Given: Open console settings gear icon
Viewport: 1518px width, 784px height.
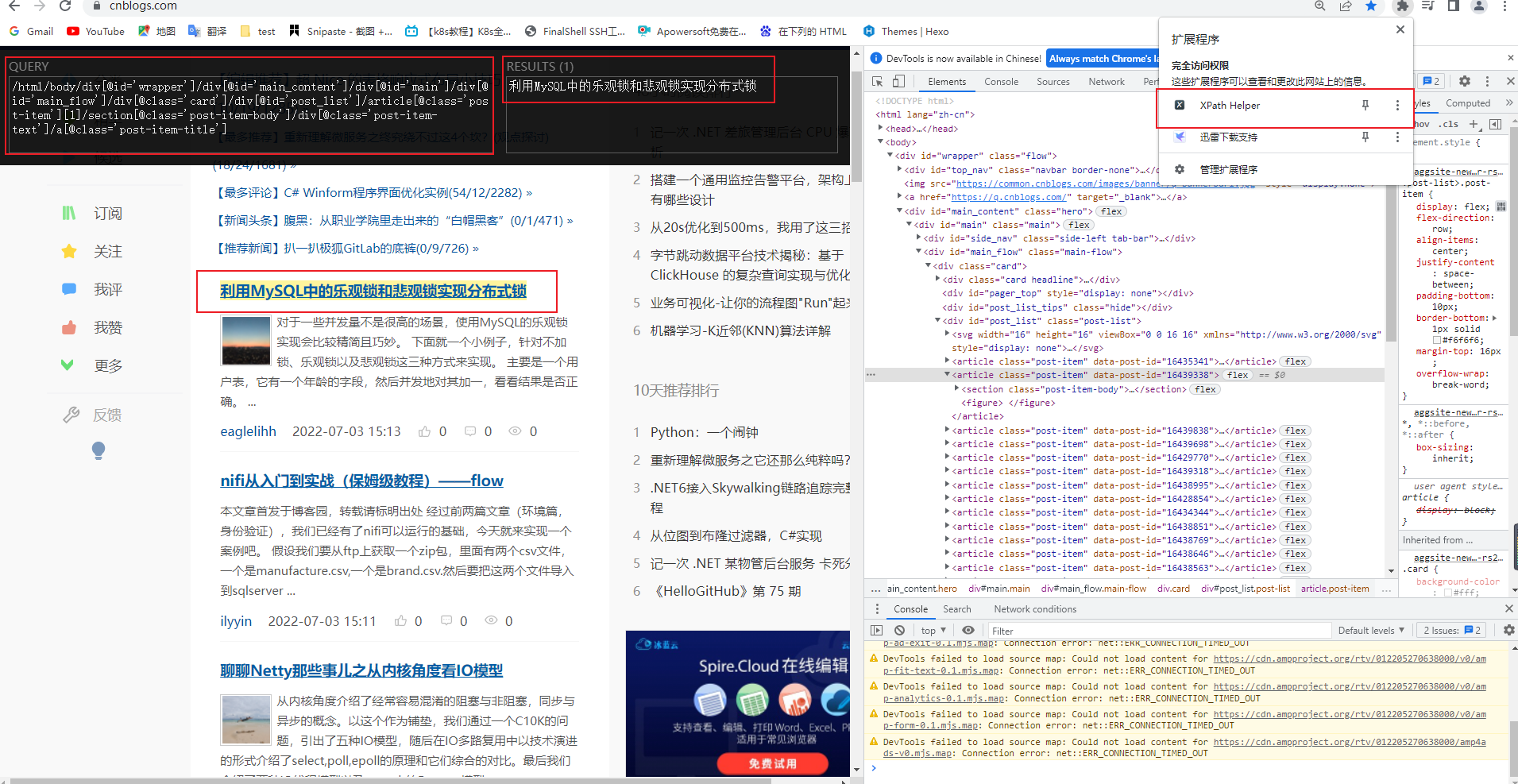Looking at the screenshot, I should coord(1508,630).
